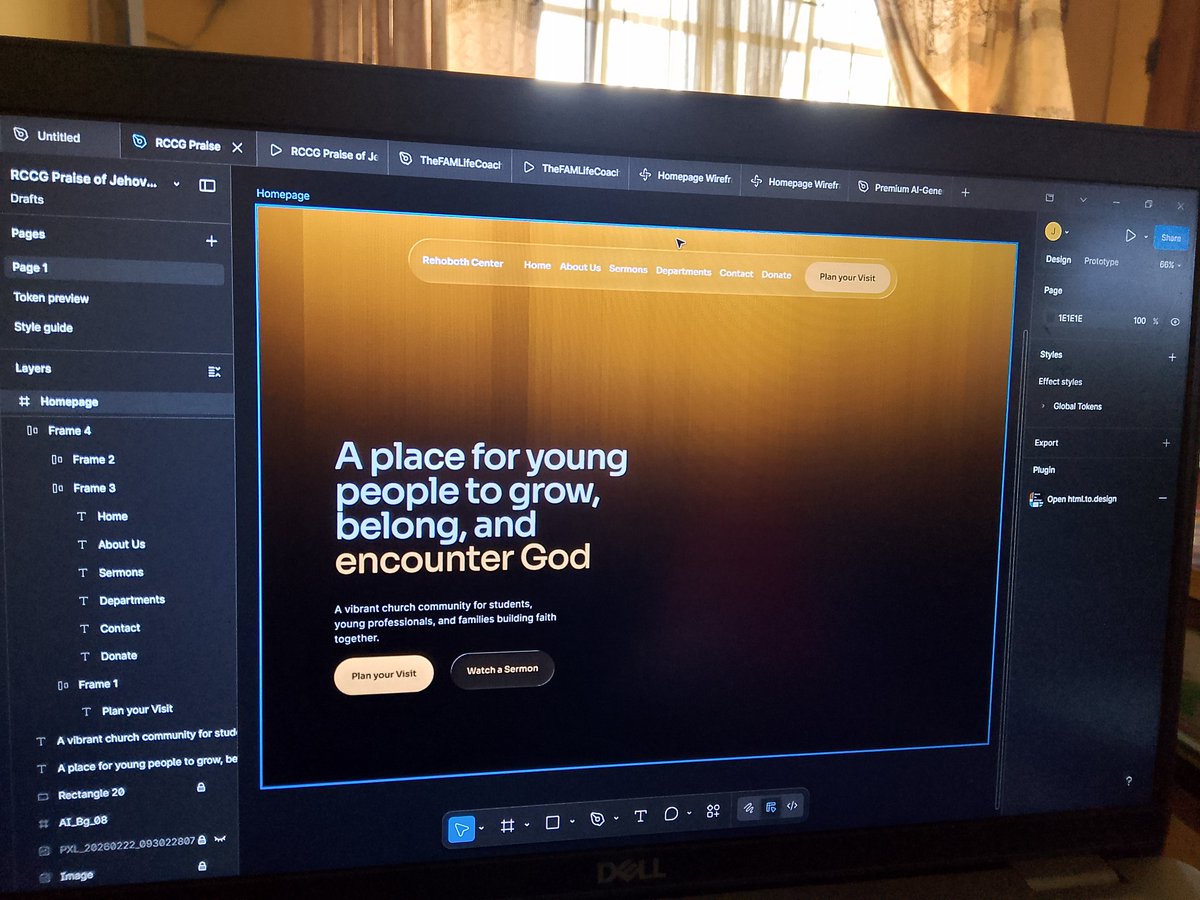Unlock the Rectangle 20 layer
Screen dimensions: 1200x900
click(x=202, y=788)
